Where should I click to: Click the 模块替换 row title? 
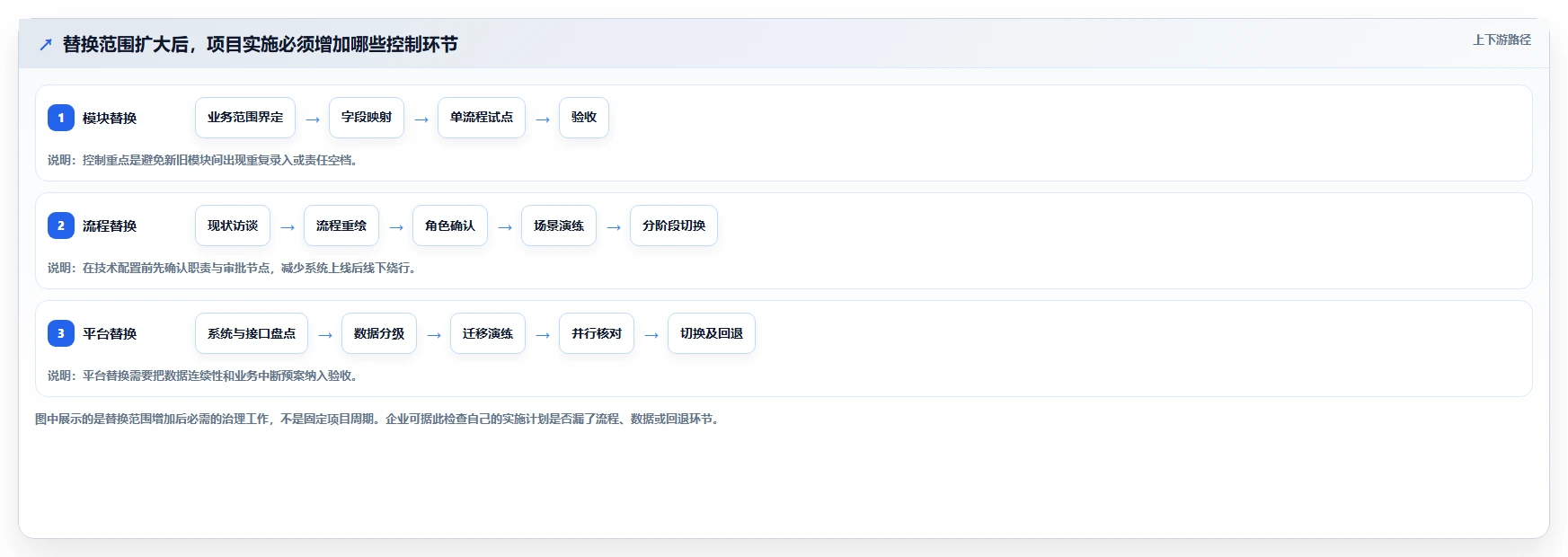click(110, 119)
